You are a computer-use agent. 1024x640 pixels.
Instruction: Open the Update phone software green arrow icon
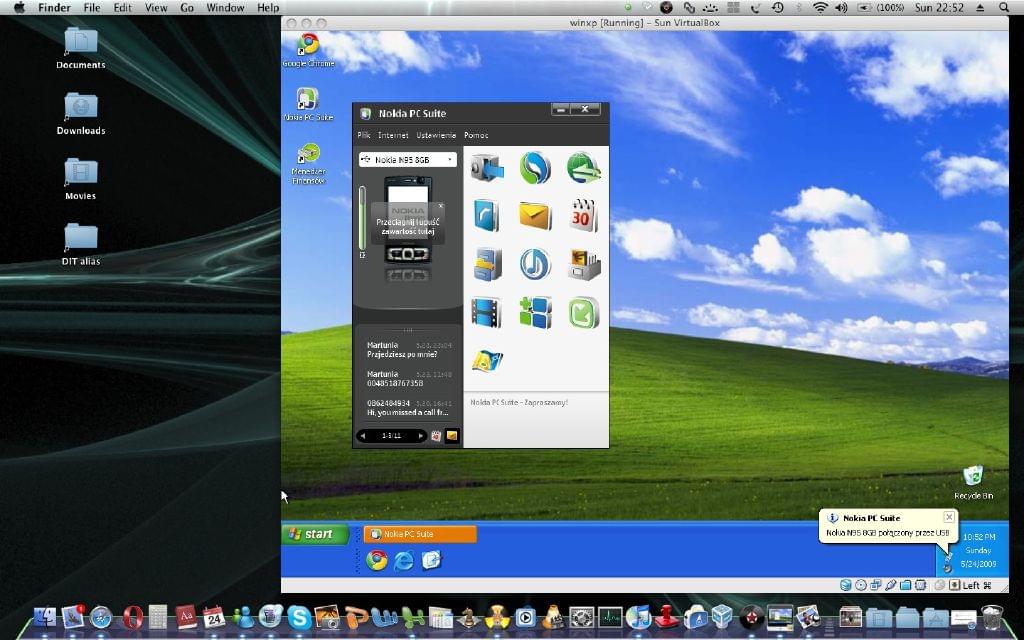coord(583,312)
